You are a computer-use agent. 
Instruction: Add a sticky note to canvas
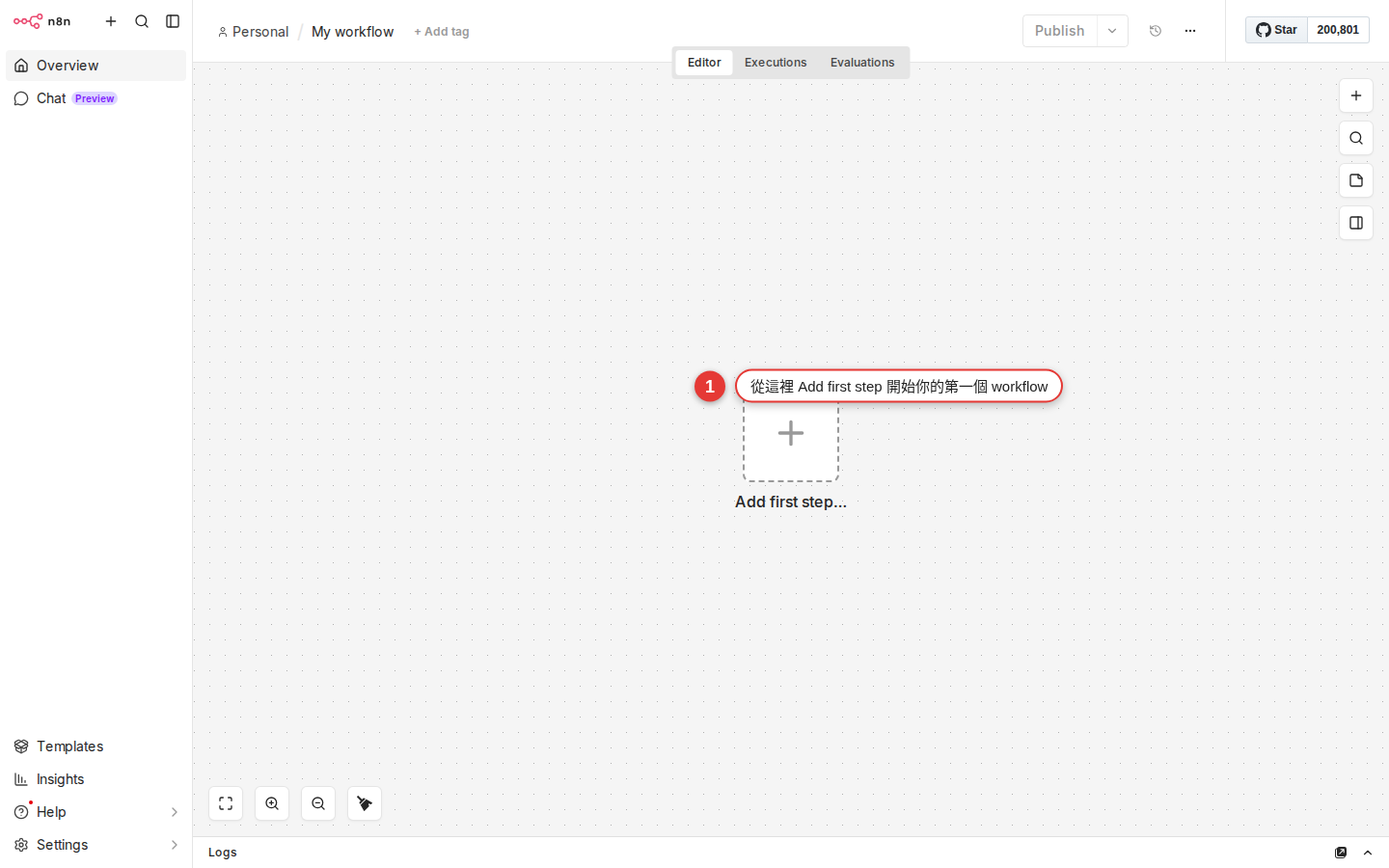tap(1356, 180)
